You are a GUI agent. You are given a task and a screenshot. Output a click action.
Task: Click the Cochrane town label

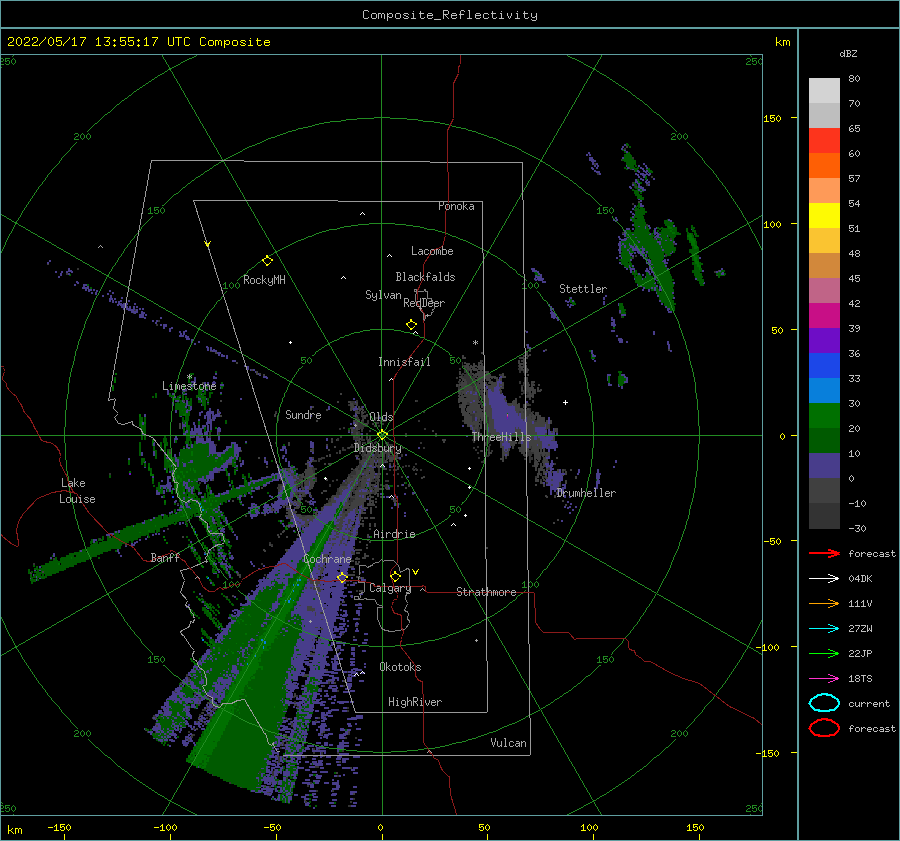point(327,559)
